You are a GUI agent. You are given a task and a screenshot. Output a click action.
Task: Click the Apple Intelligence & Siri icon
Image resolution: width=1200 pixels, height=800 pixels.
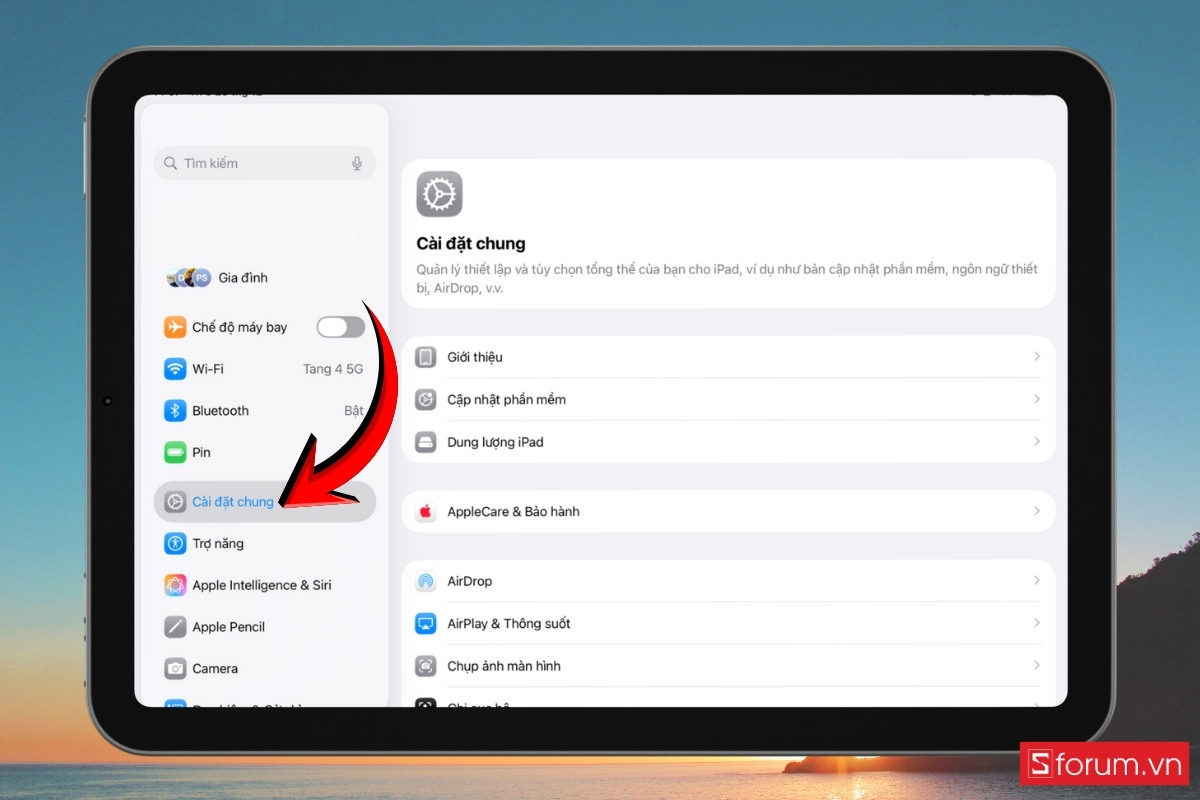(x=175, y=586)
